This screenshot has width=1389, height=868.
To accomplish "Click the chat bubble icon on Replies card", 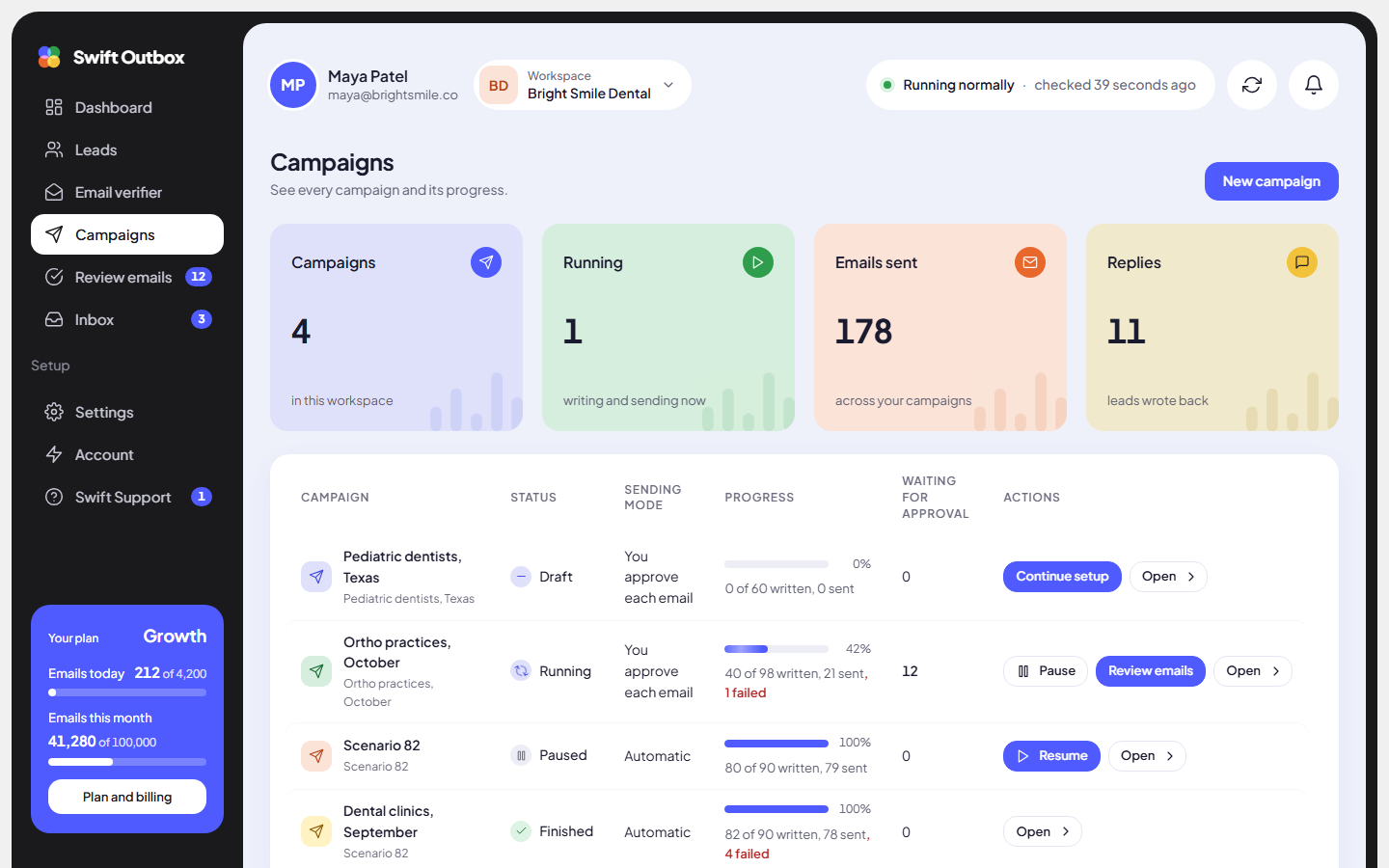I will click(1302, 262).
